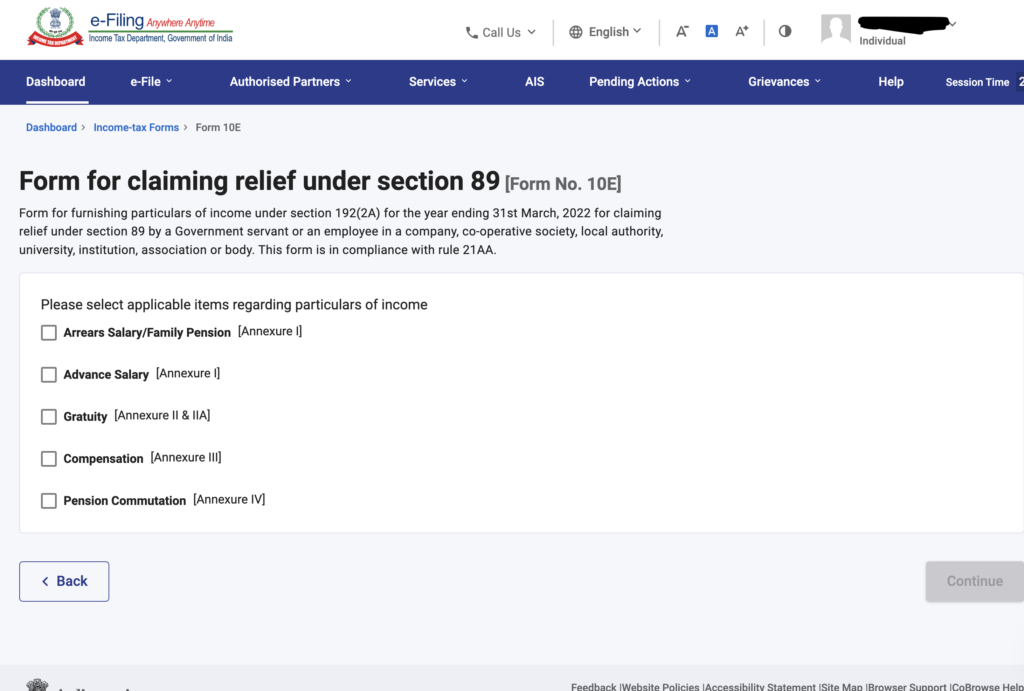Open the Authorised Partners dropdown
The width and height of the screenshot is (1024, 691).
[290, 82]
